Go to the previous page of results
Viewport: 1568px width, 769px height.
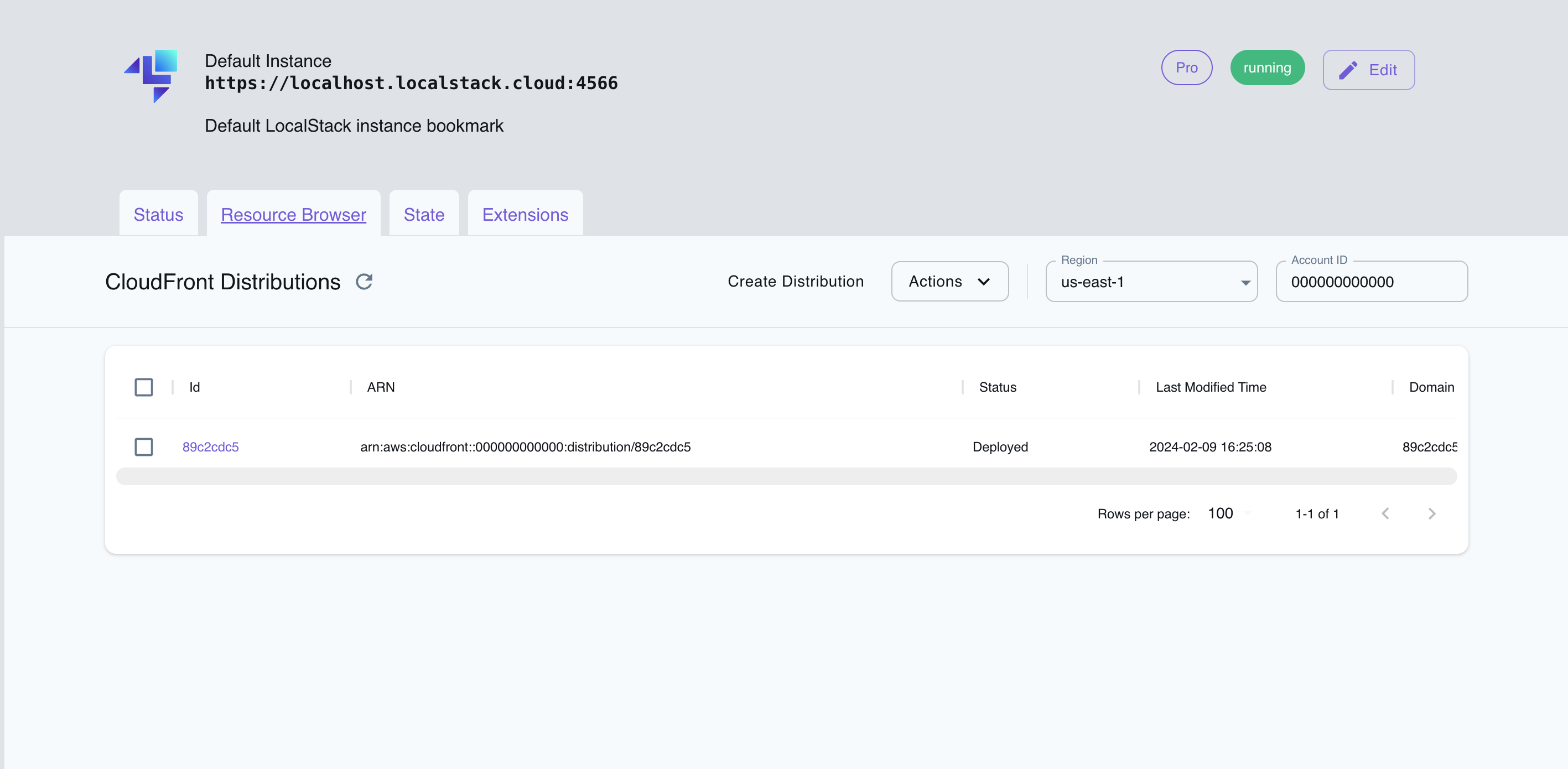(1386, 513)
